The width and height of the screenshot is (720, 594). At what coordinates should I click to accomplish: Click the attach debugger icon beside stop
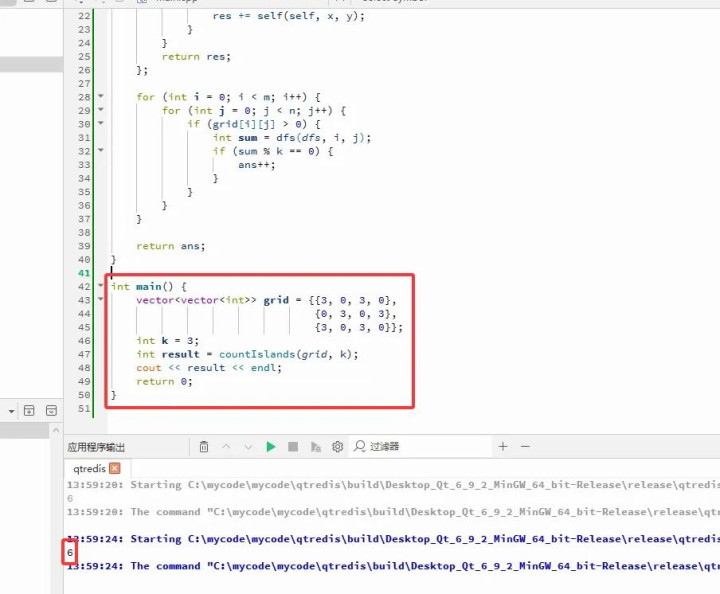pos(315,447)
